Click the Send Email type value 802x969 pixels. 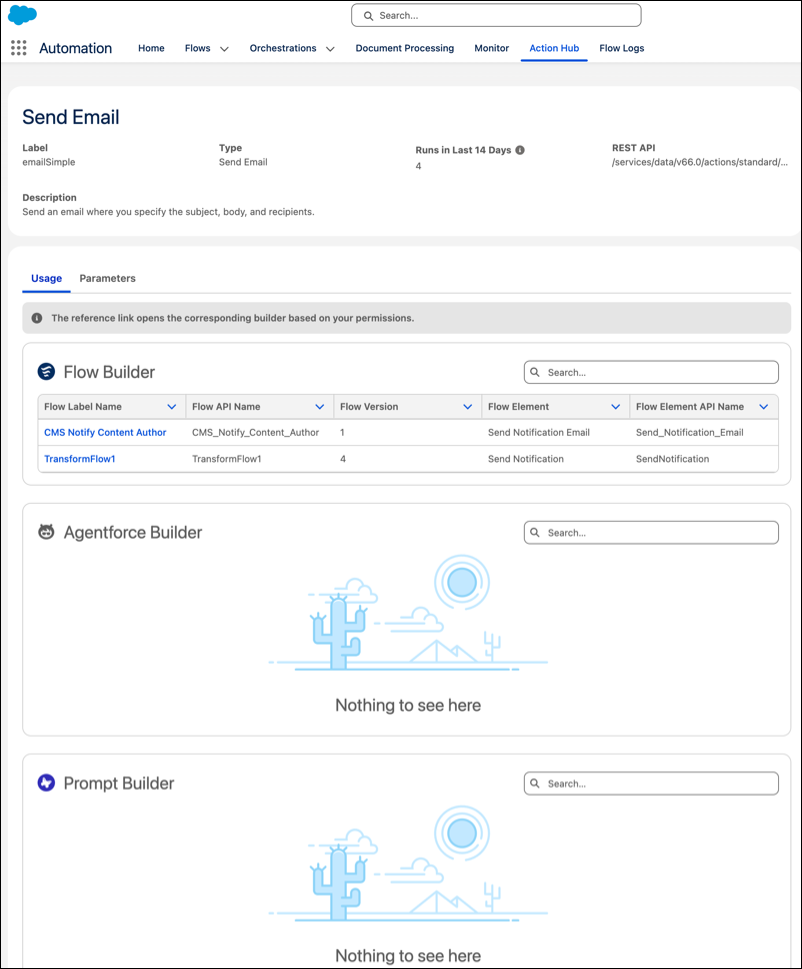[x=243, y=163]
